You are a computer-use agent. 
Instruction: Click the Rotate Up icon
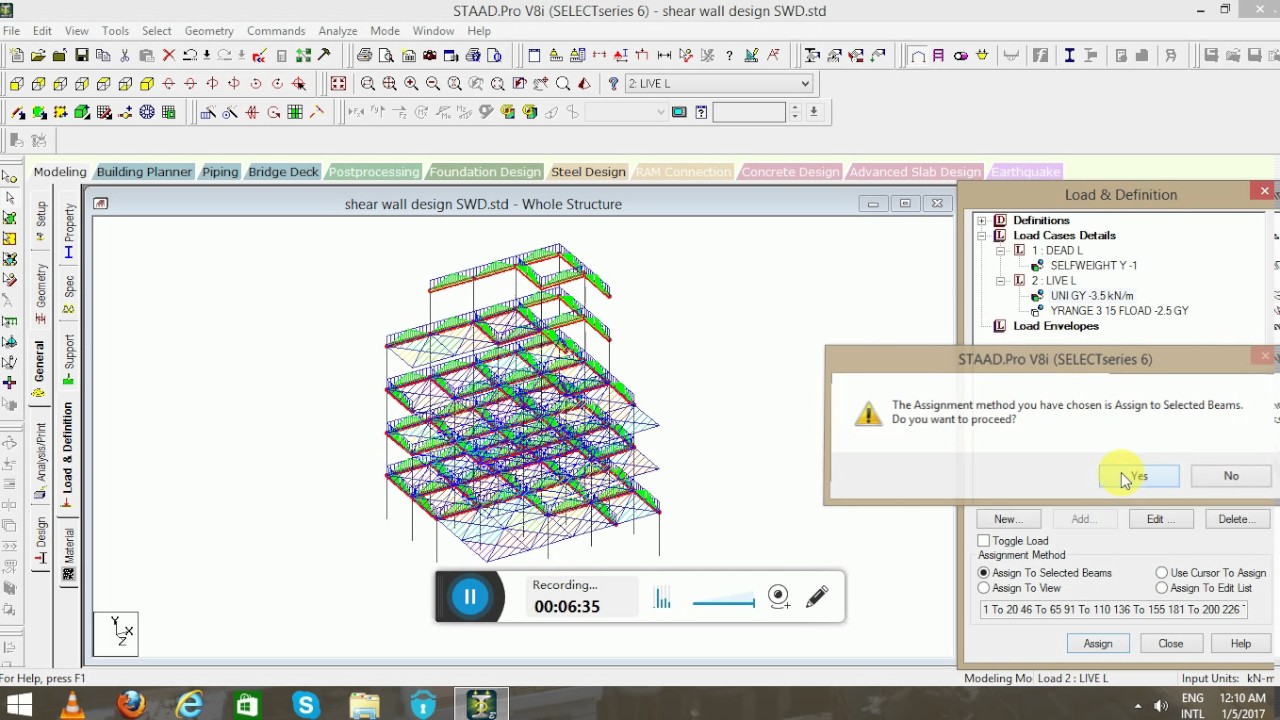click(x=168, y=84)
